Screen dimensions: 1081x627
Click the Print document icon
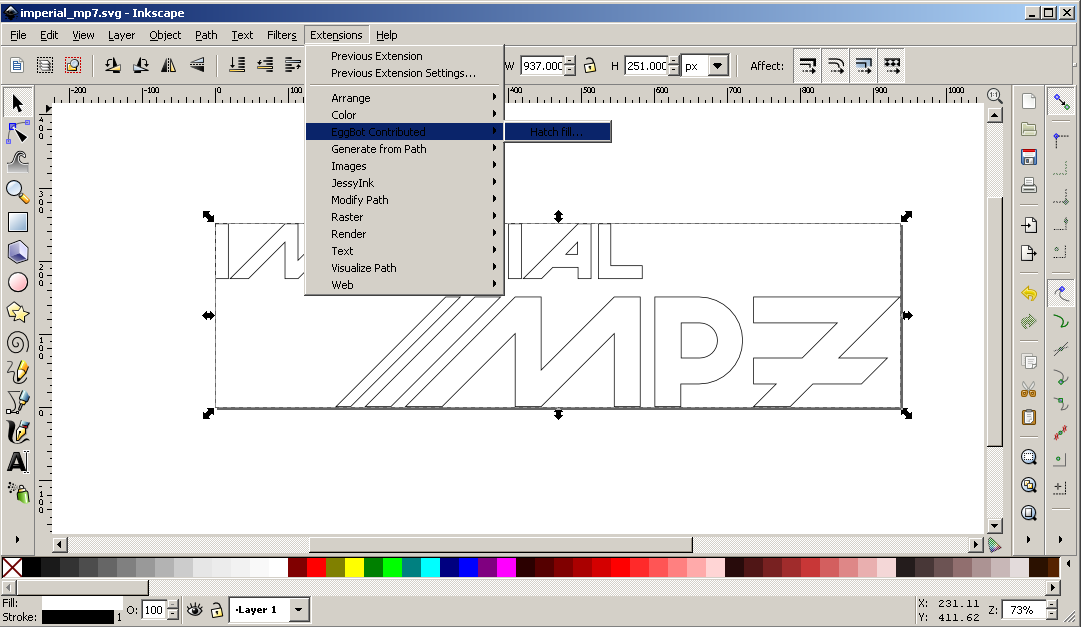coord(1028,185)
